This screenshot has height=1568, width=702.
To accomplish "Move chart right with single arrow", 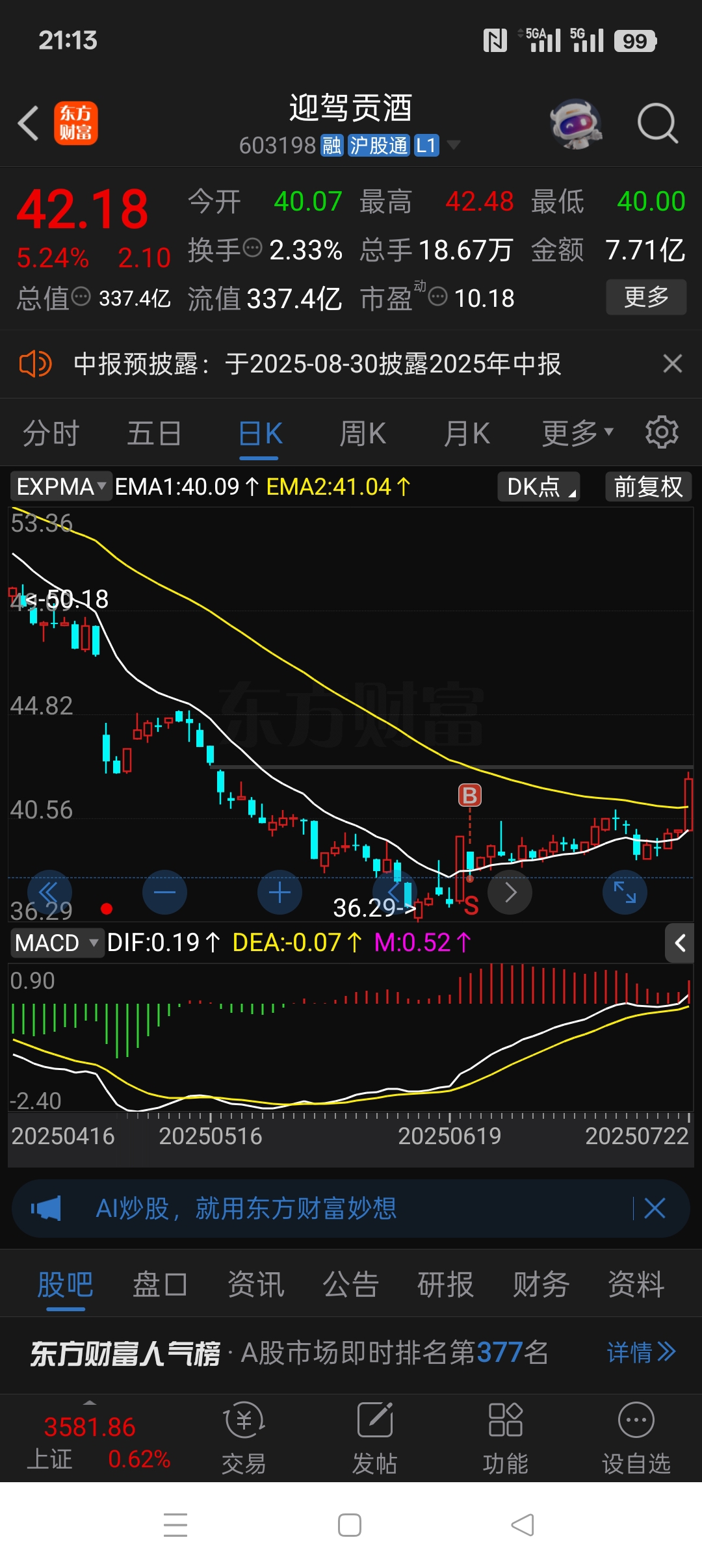I will 510,892.
